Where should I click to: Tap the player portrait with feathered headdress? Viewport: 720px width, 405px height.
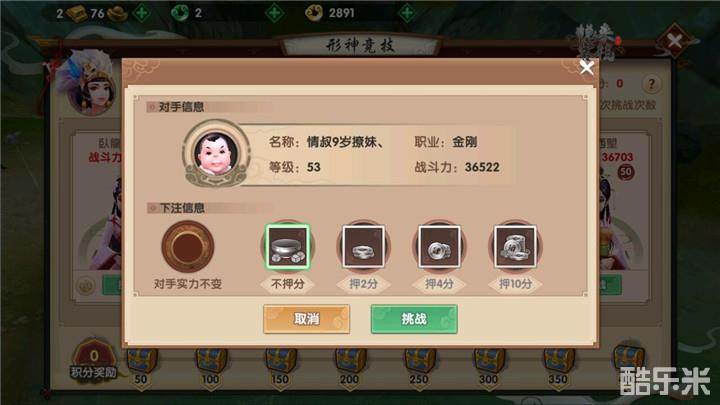pyautogui.click(x=91, y=84)
